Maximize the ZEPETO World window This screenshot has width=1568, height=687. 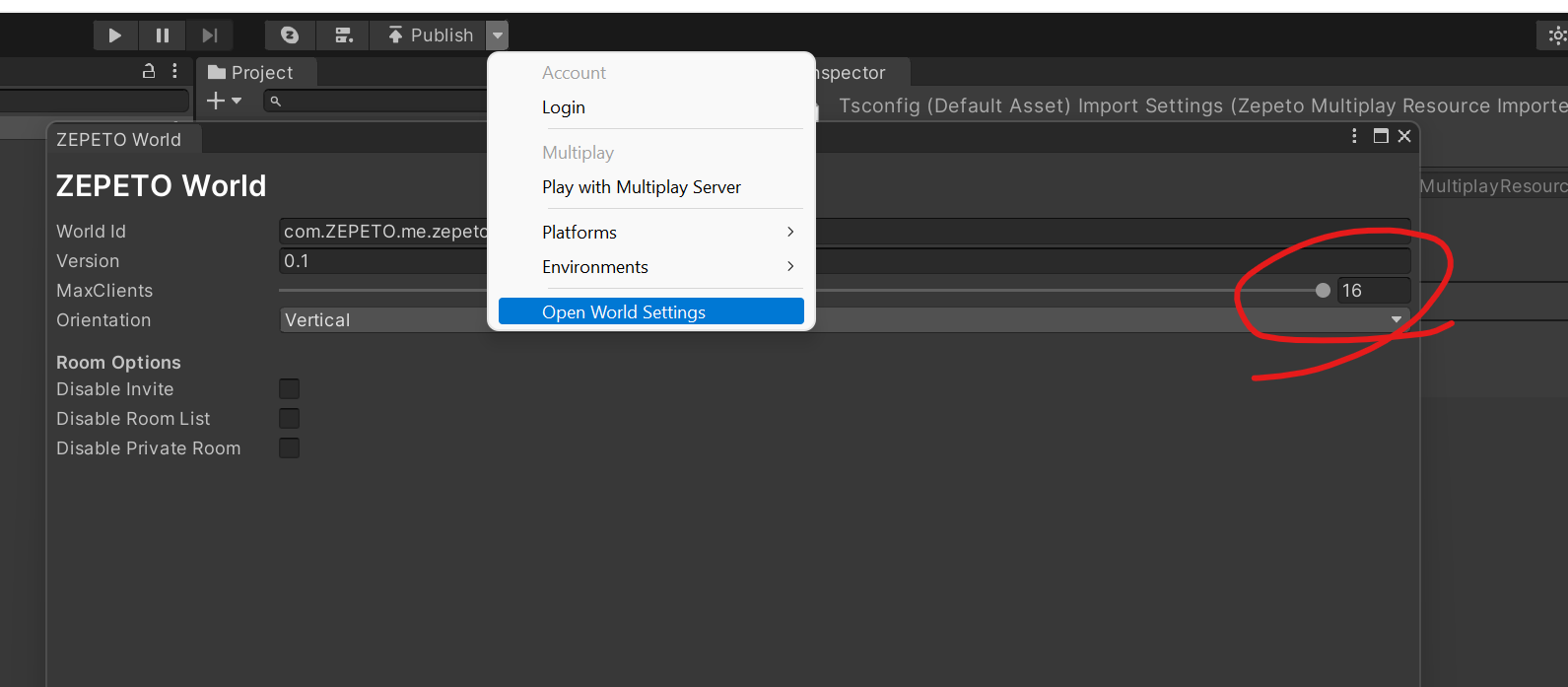[x=1381, y=136]
